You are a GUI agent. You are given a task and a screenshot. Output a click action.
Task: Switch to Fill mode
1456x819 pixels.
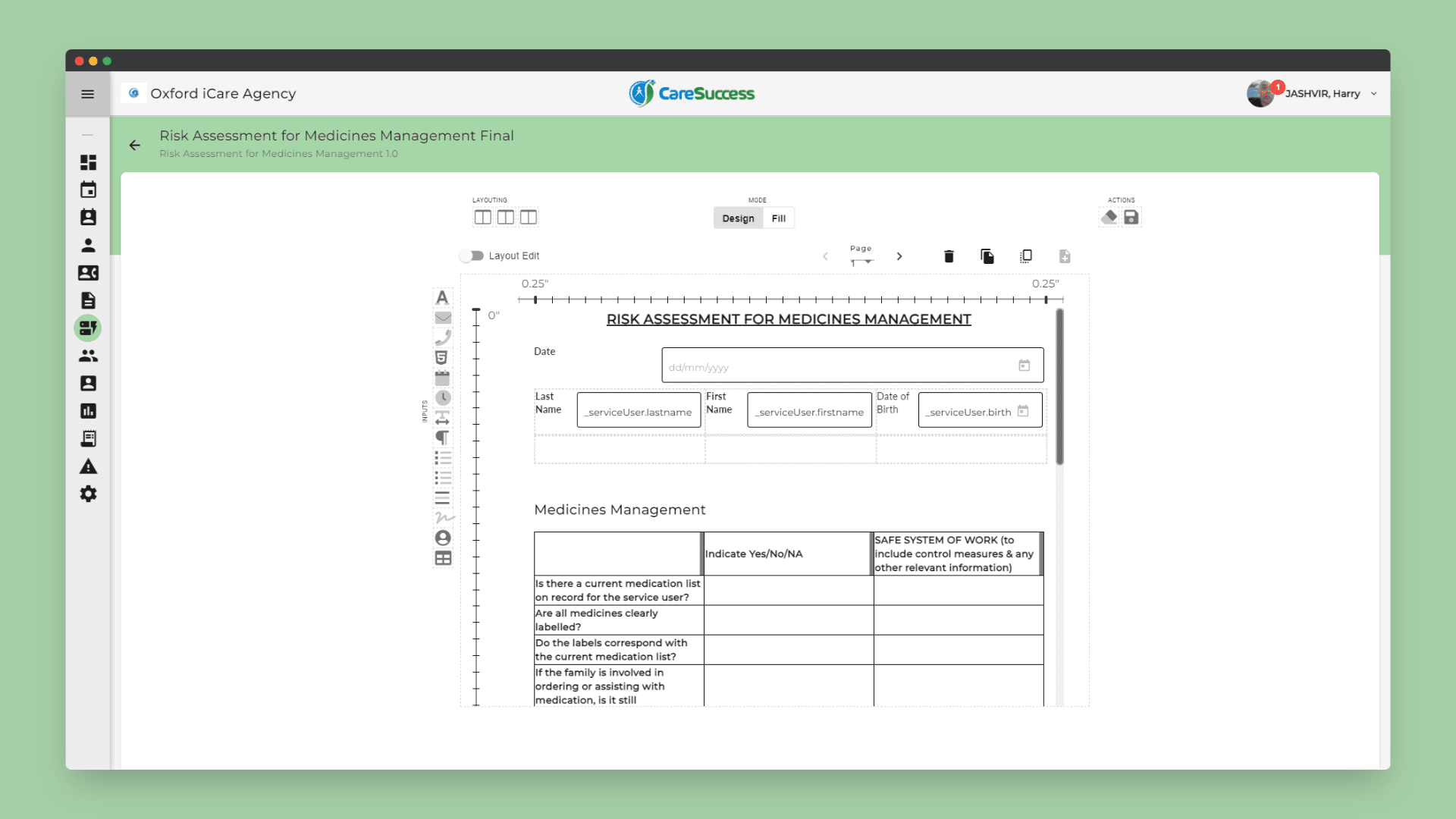[778, 218]
